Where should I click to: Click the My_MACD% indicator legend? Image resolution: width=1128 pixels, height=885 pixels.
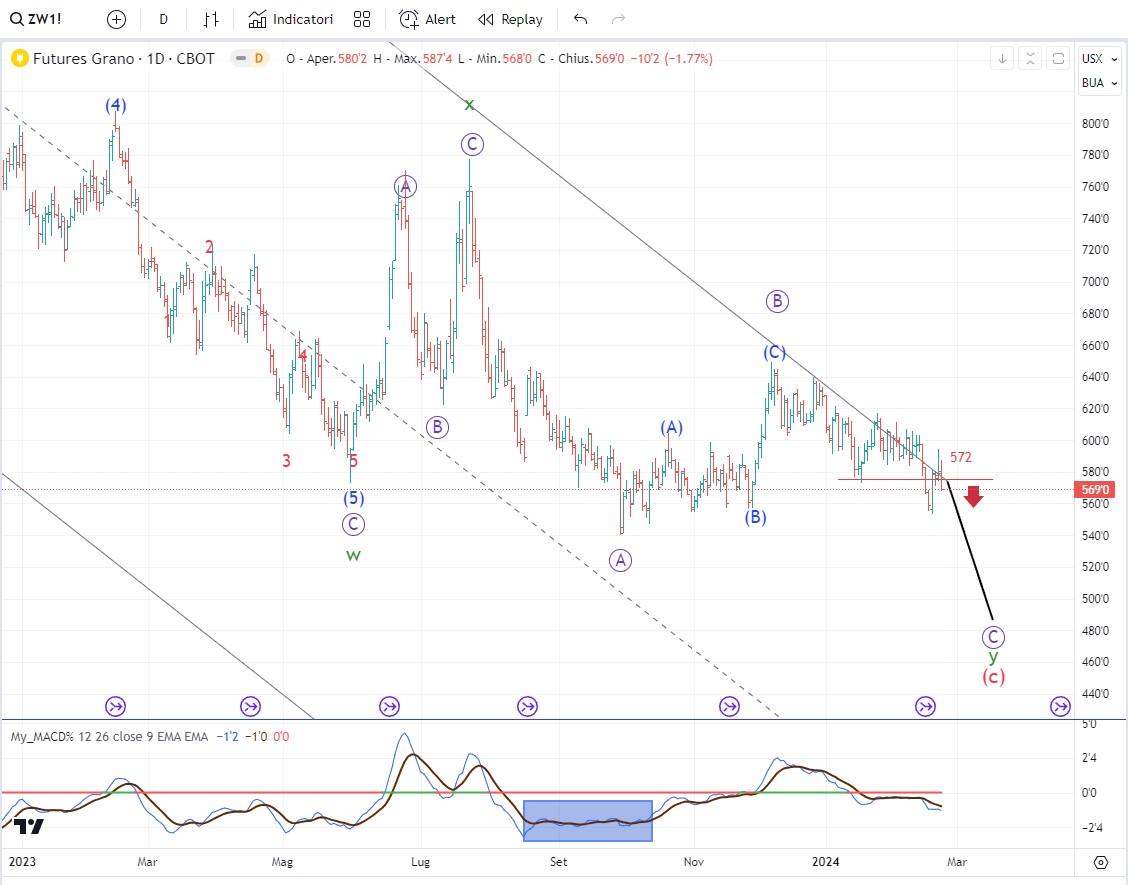(x=109, y=737)
